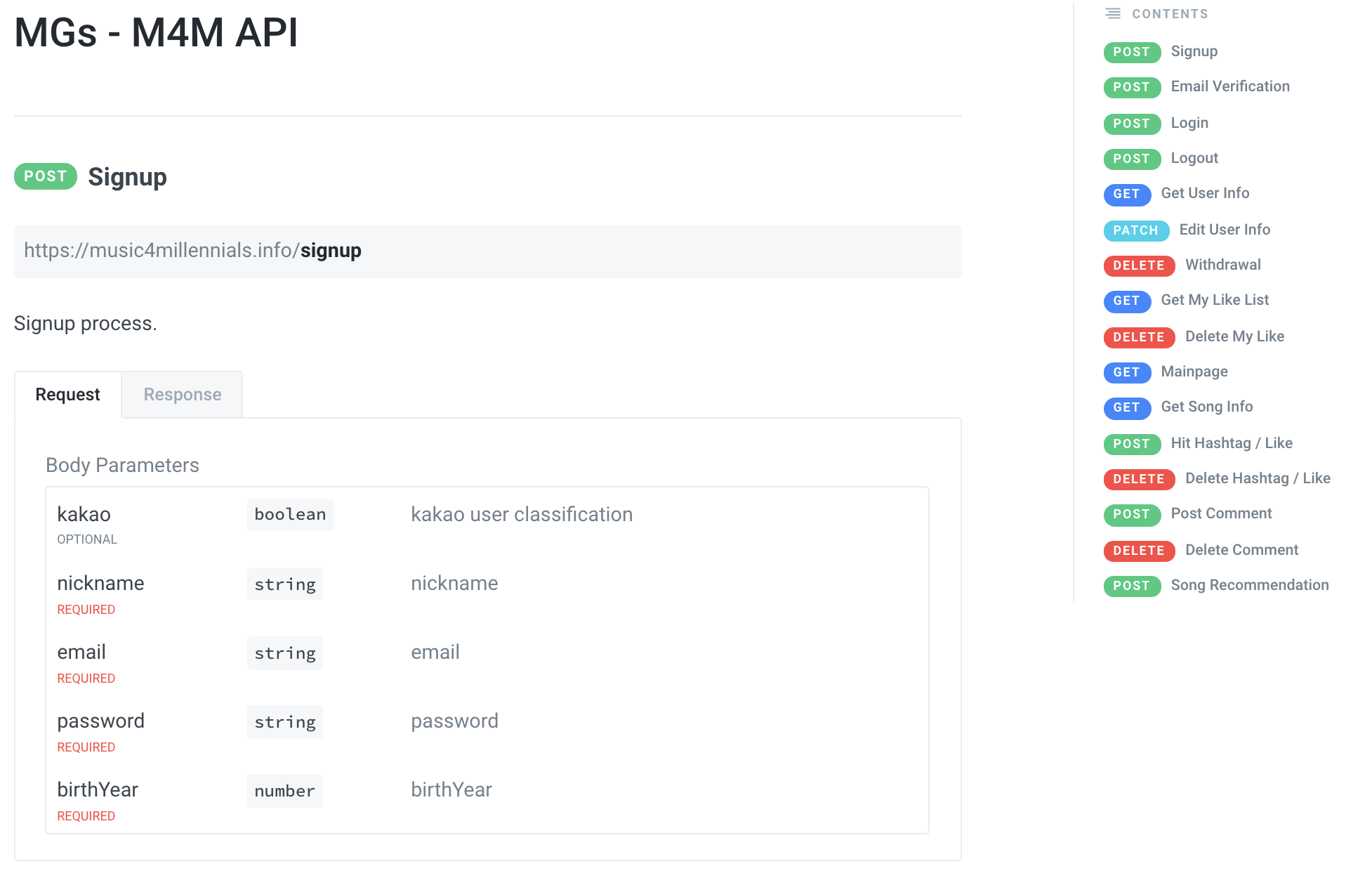Viewport: 1372px width, 885px height.
Task: Click the DELETE badge for Delete Hashtag / Like
Action: click(1139, 479)
